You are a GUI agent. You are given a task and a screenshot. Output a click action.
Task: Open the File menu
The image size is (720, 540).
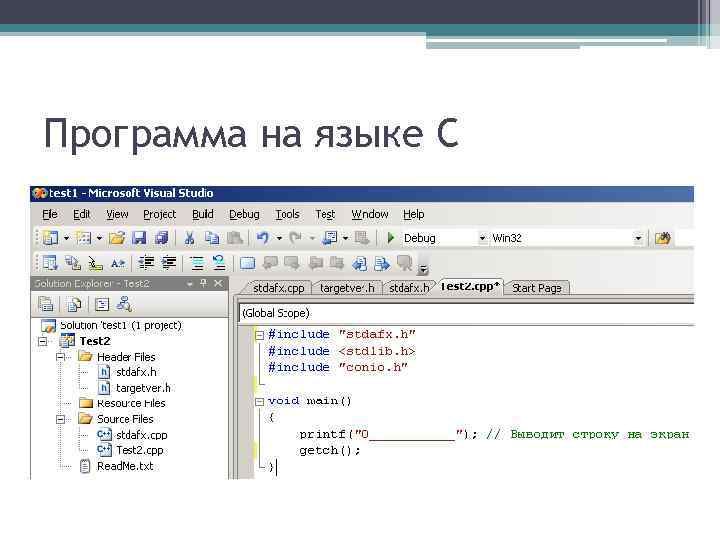50,214
